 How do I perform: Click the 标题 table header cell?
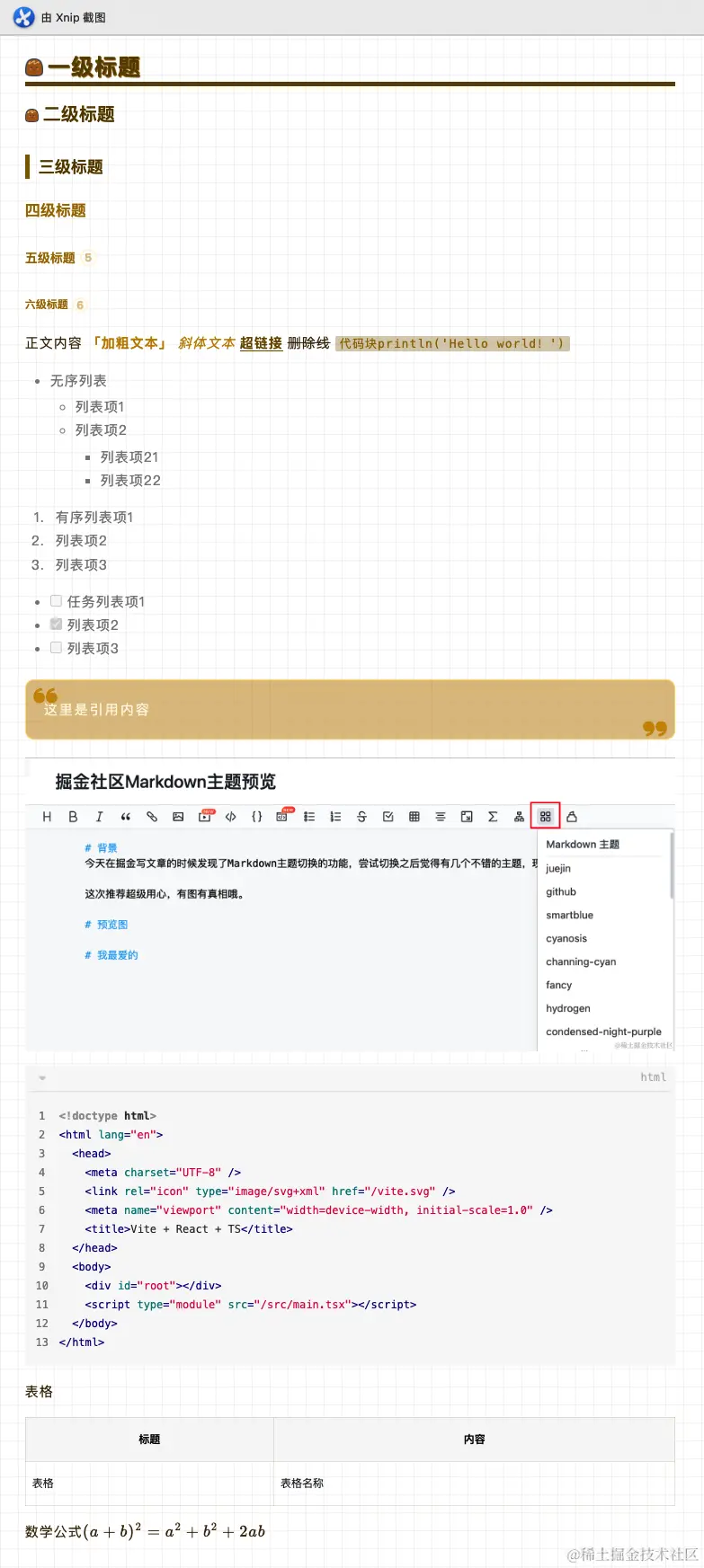coord(149,1440)
